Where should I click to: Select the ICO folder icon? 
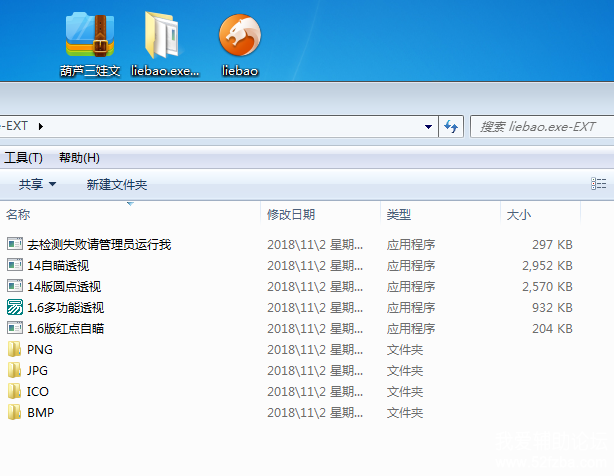(x=14, y=391)
